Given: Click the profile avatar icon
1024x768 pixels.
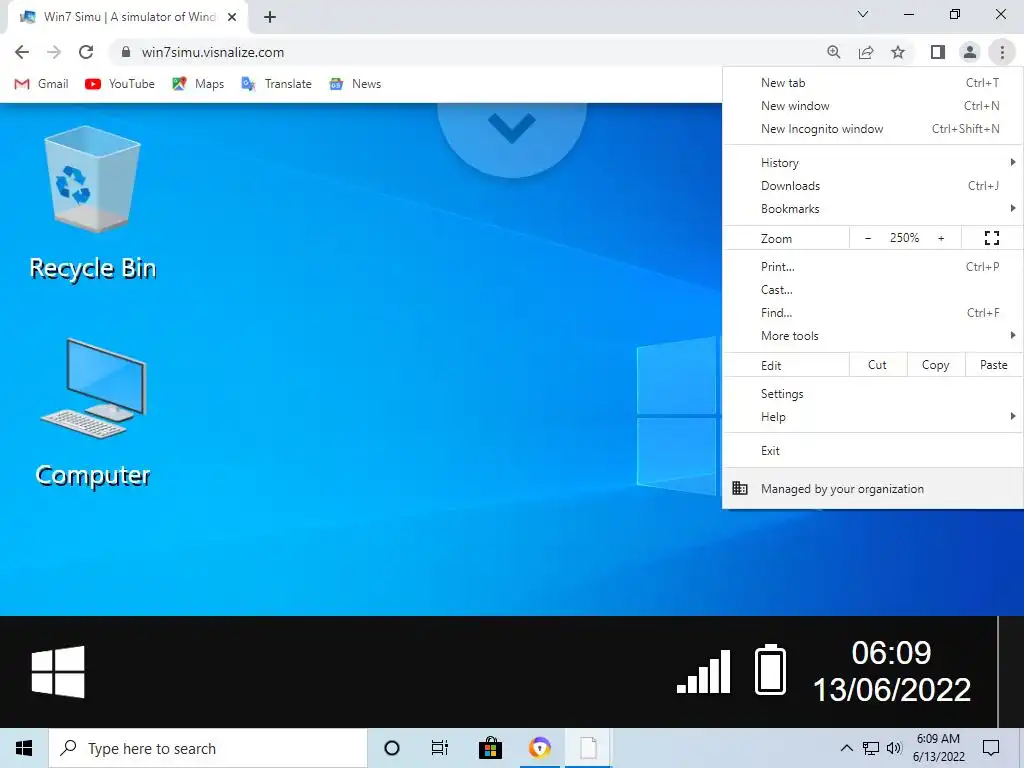Looking at the screenshot, I should 970,52.
